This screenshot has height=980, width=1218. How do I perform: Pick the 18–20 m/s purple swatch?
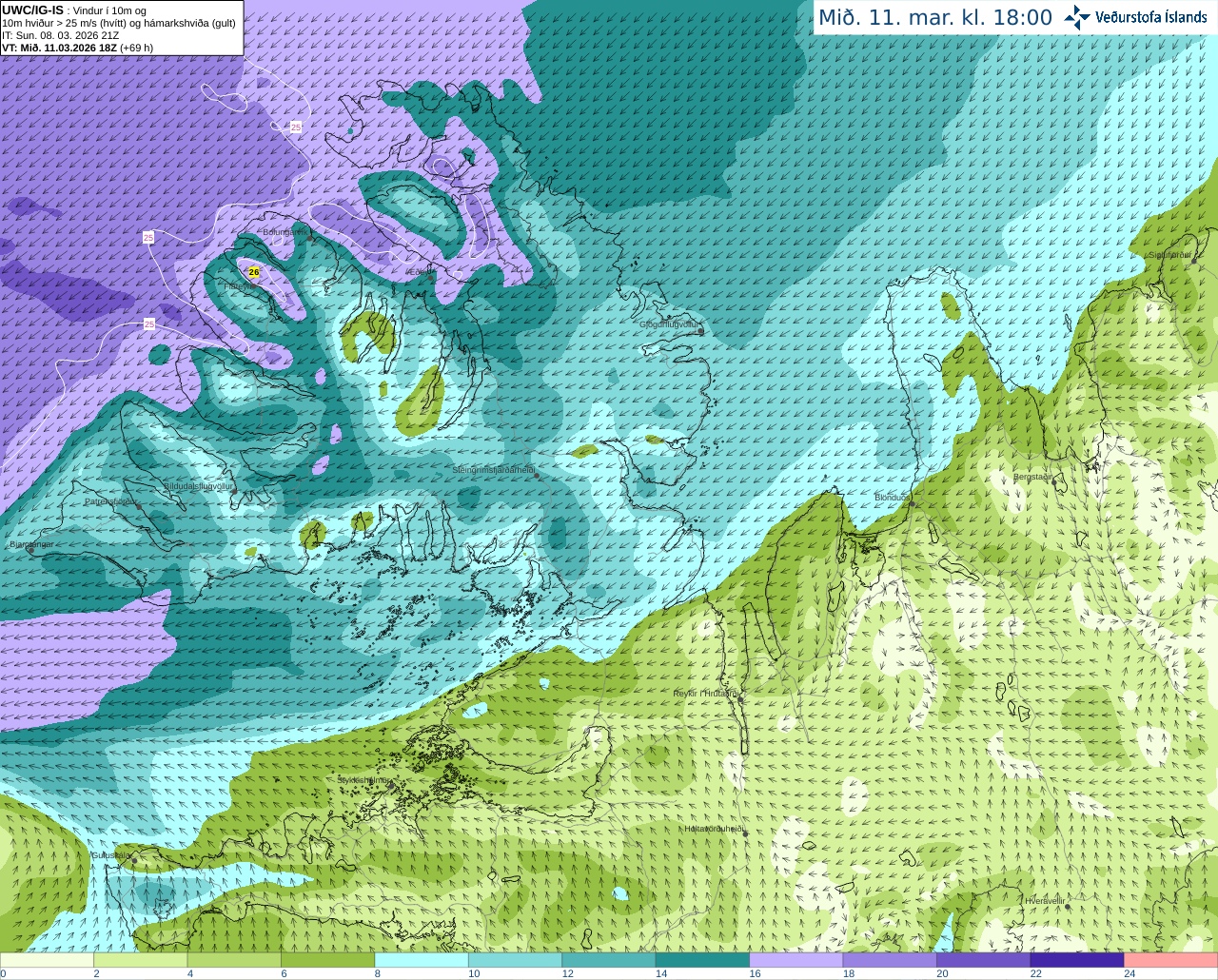890,960
